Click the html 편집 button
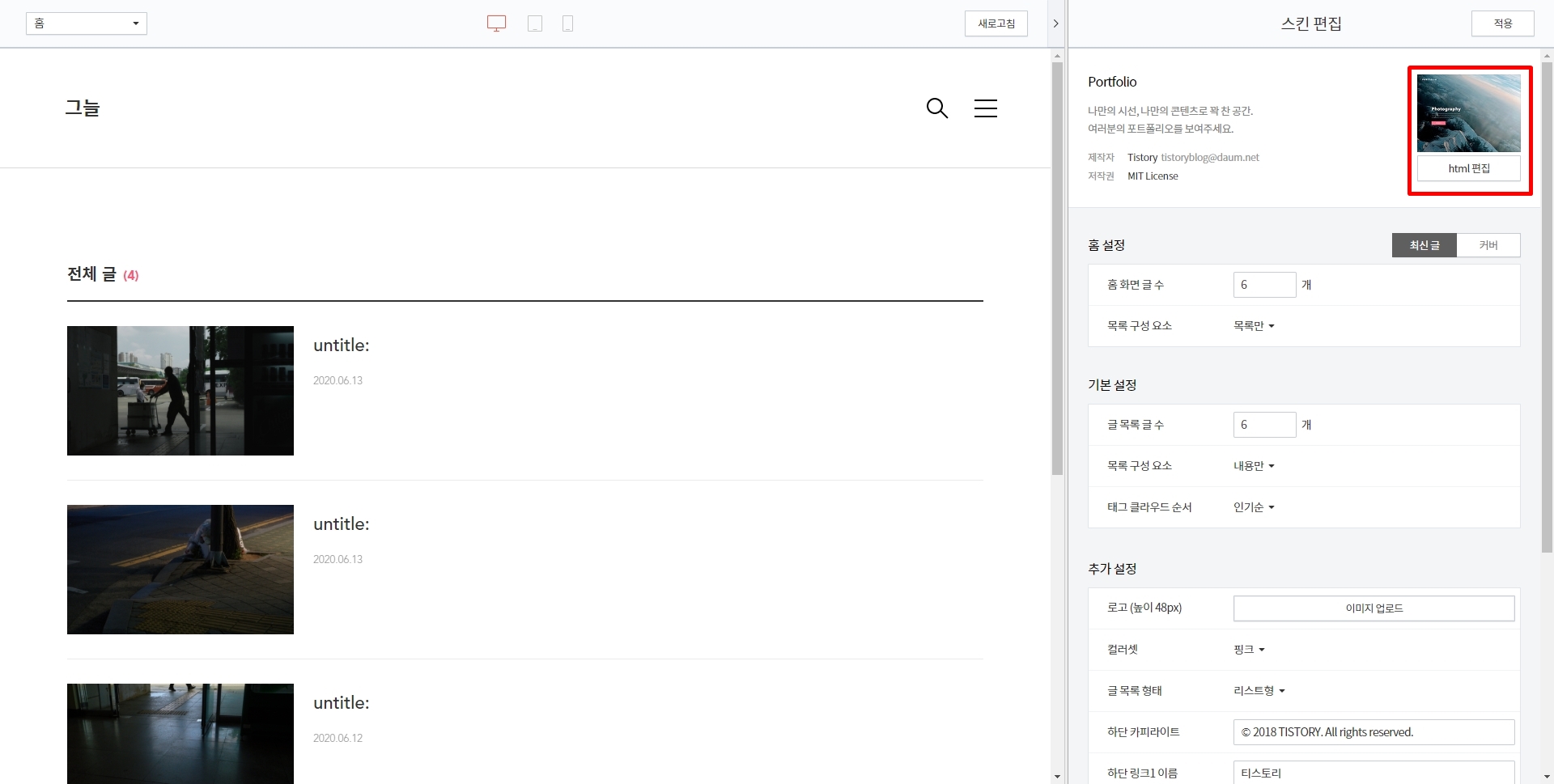 pos(1468,168)
